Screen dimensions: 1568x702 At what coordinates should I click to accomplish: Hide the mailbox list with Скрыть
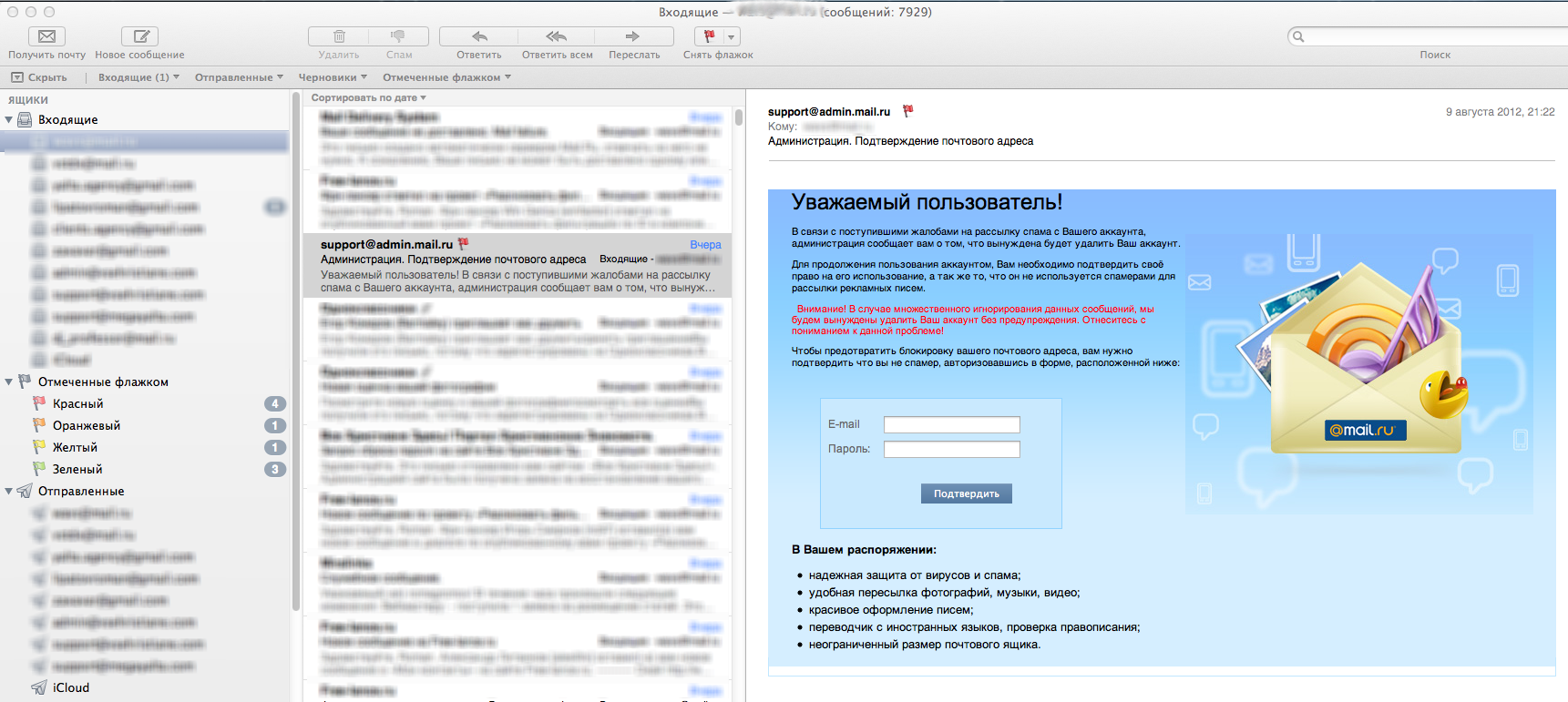pyautogui.click(x=39, y=77)
